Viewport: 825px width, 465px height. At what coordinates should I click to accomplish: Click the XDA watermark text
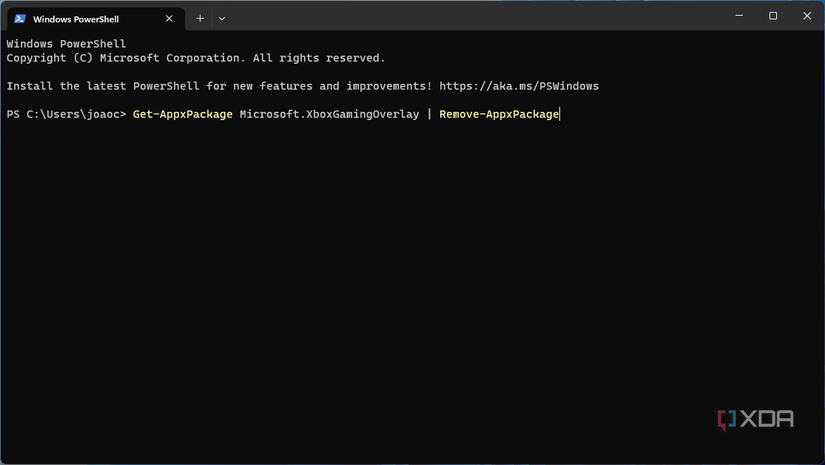767,420
